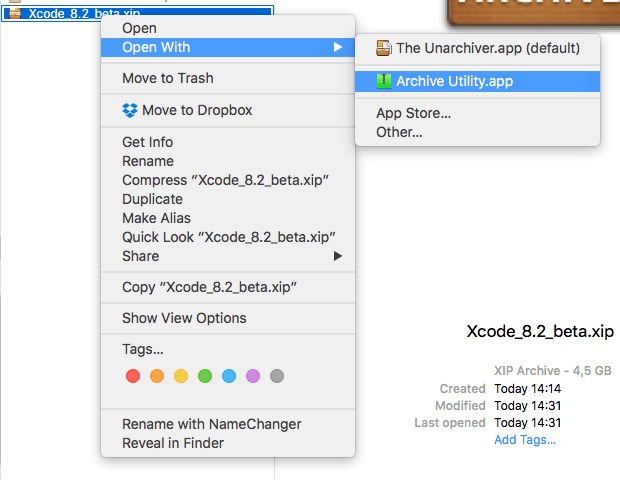Viewport: 620px width, 480px height.
Task: Click the Xcode_8.2_beta.xip title in preview pane
Action: [540, 331]
